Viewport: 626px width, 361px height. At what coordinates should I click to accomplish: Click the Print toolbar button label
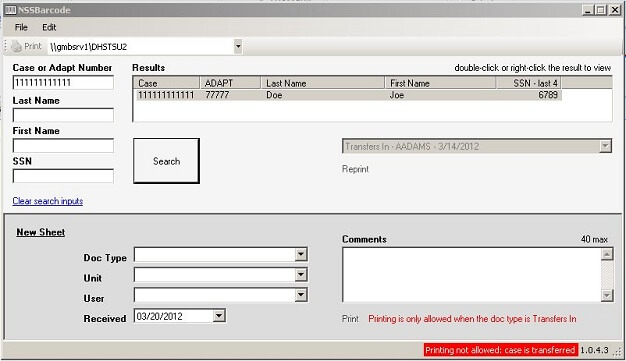pyautogui.click(x=32, y=46)
